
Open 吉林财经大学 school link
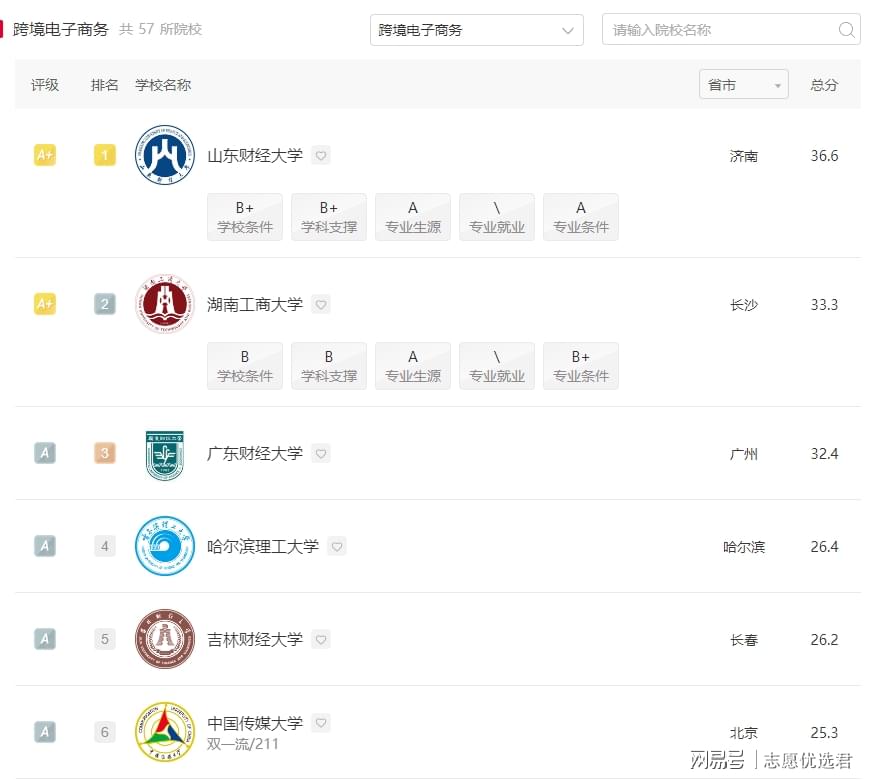click(255, 639)
